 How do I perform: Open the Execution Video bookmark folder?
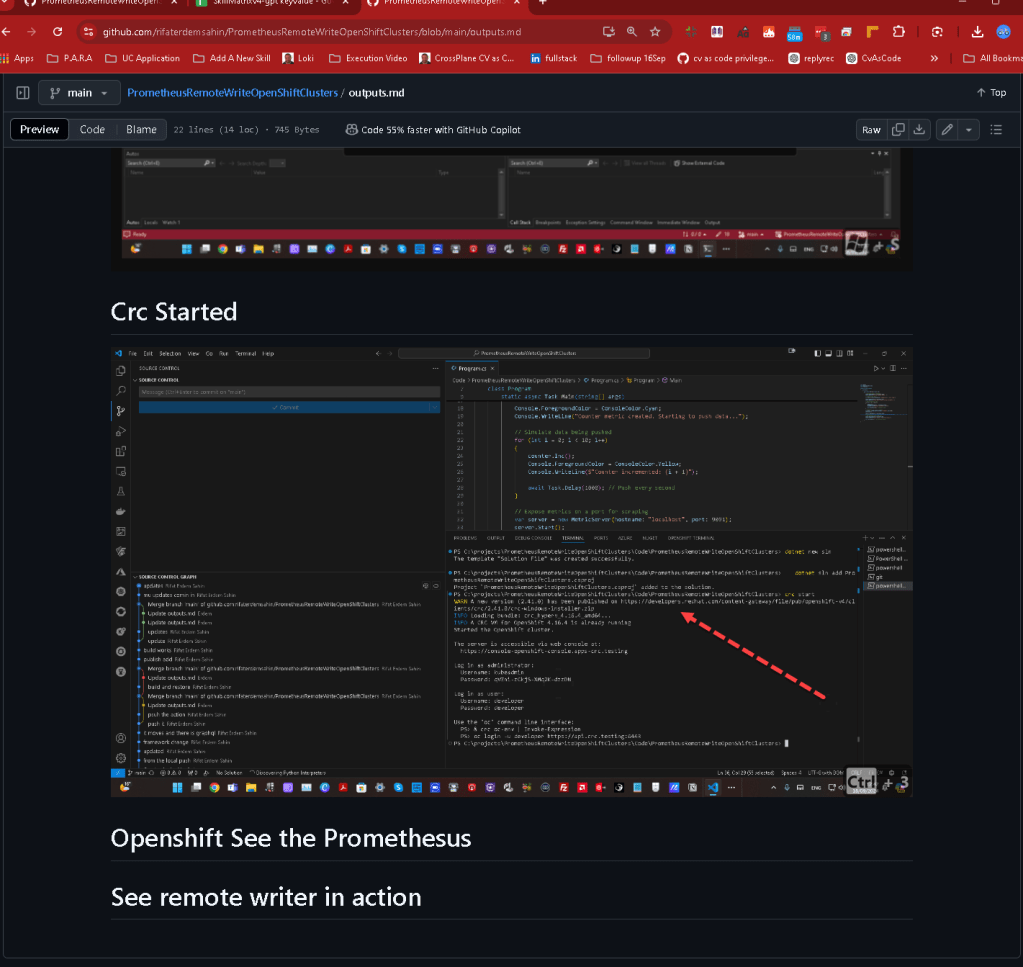coord(369,58)
